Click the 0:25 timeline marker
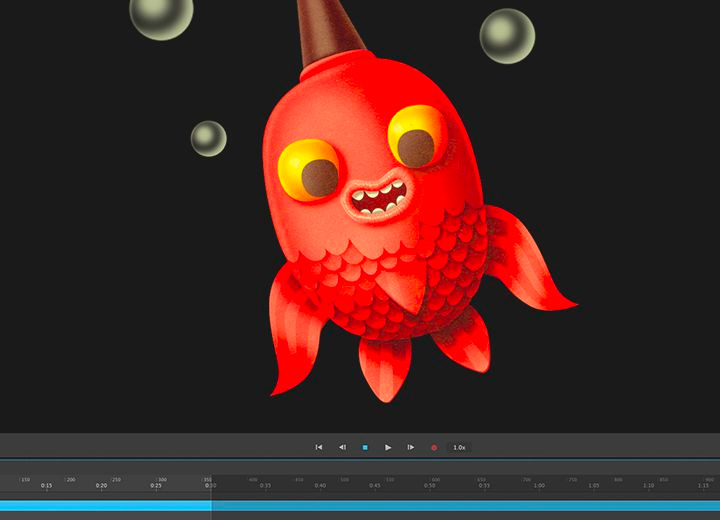The image size is (720, 520). coord(156,486)
